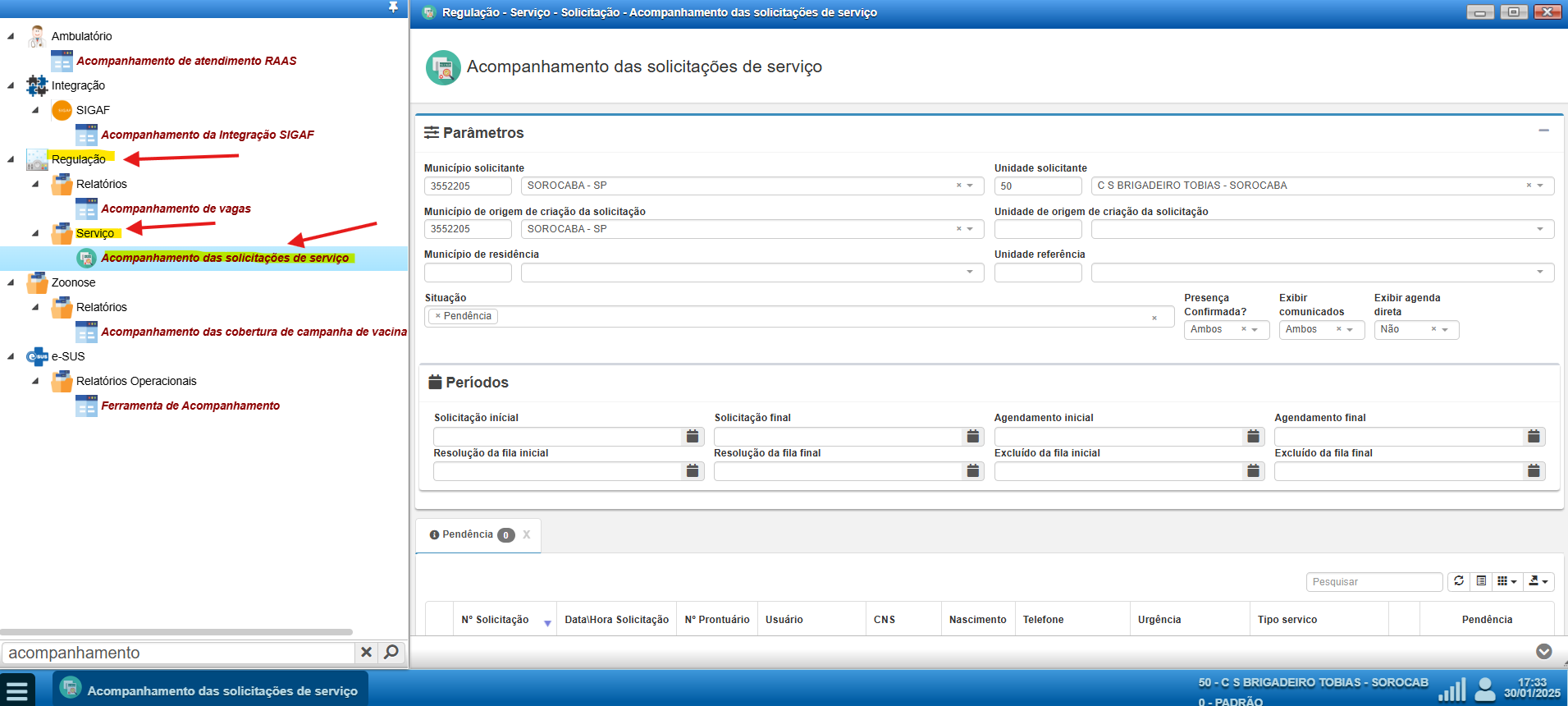Pin the sidebar using the pin icon
Screen dimensions: 1568x706
tap(393, 7)
